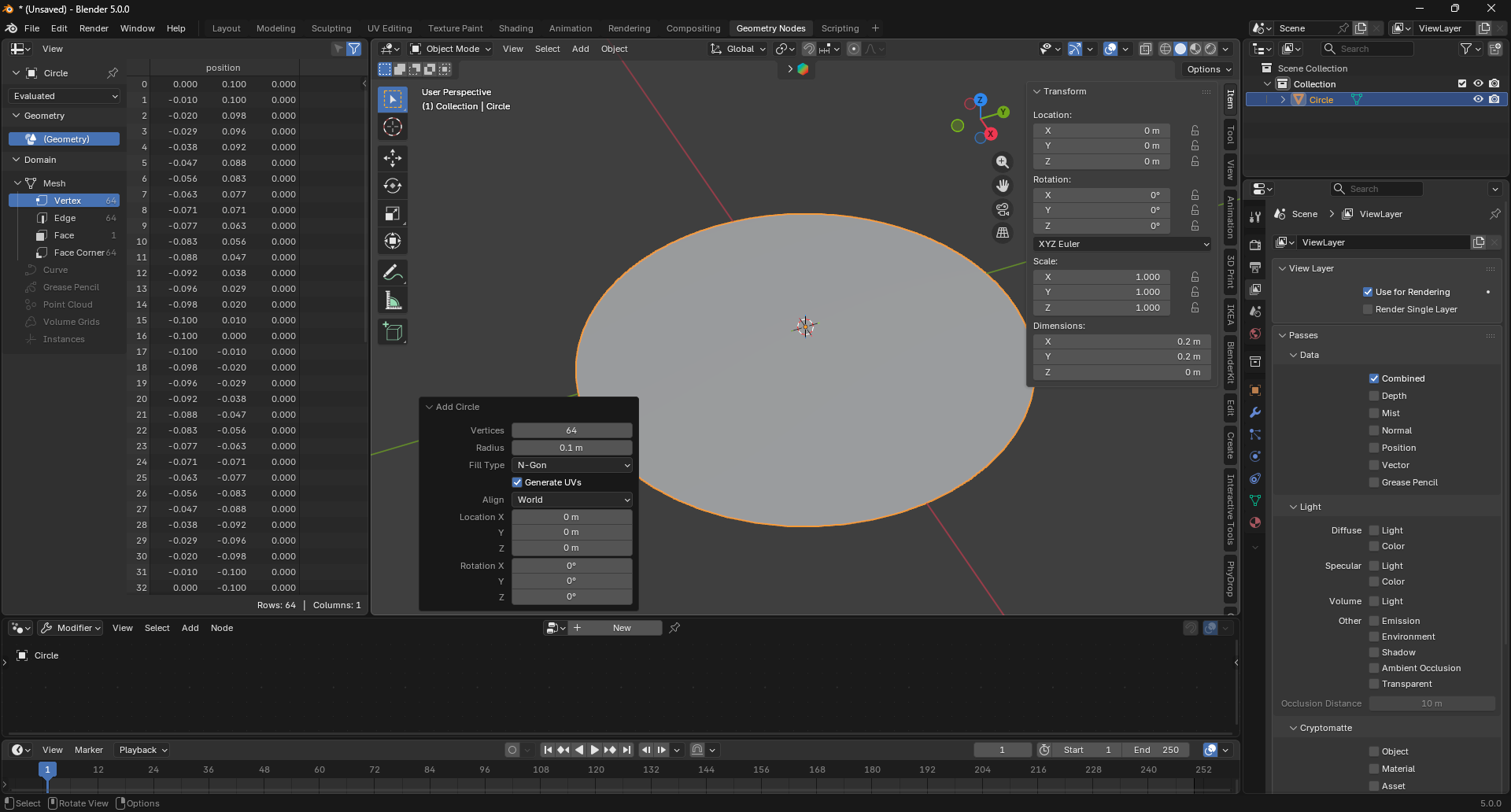Select the Cursor tool in viewport toolbar
The width and height of the screenshot is (1511, 812).
[x=393, y=127]
